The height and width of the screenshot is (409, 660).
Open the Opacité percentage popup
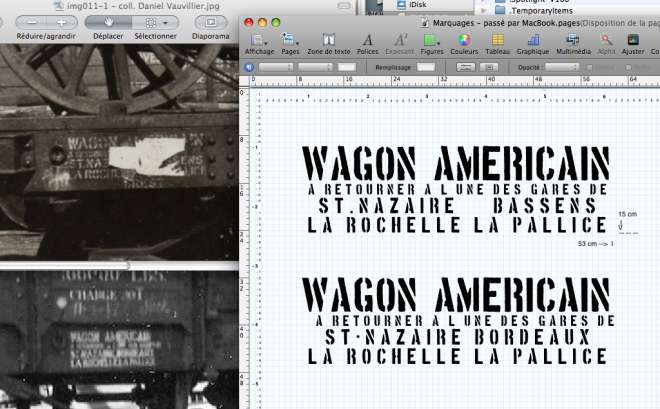(x=562, y=67)
